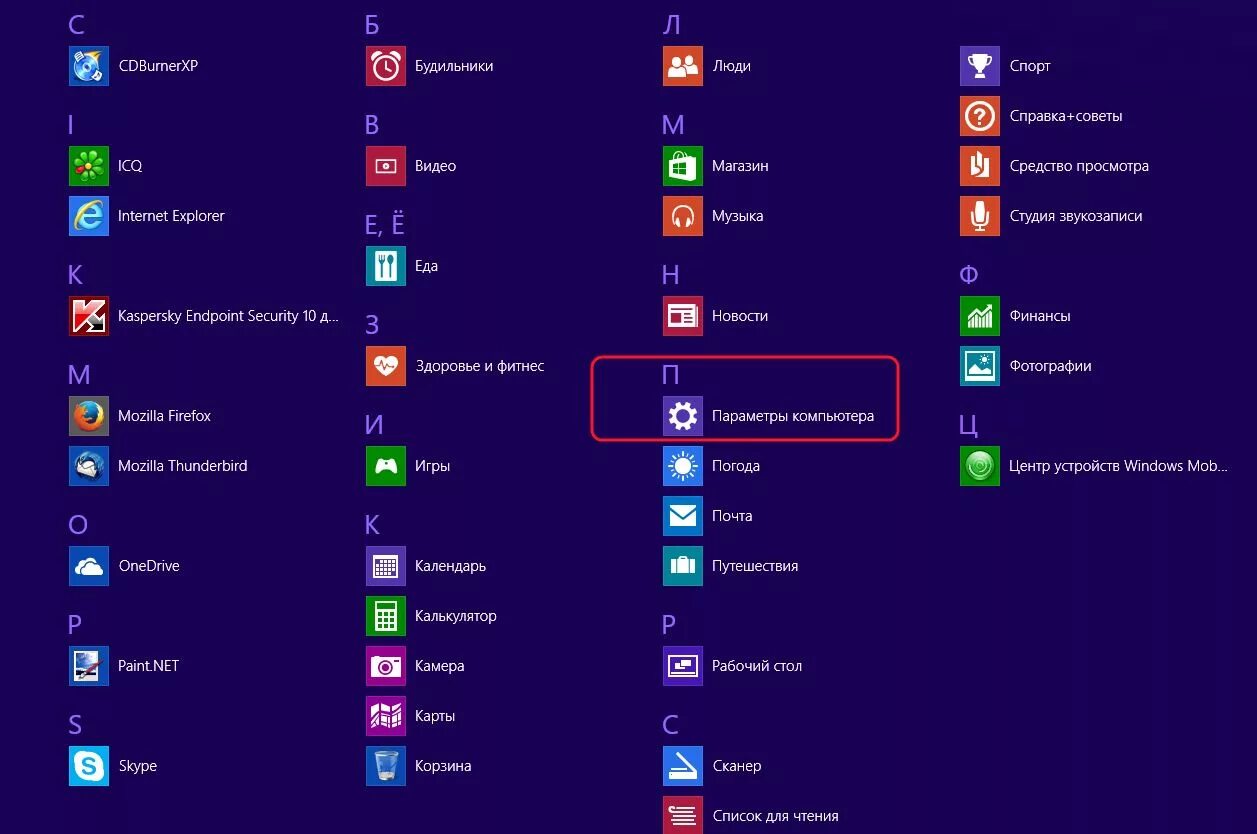Click the "O" group header above OneDrive
The image size is (1257, 834).
tap(78, 525)
